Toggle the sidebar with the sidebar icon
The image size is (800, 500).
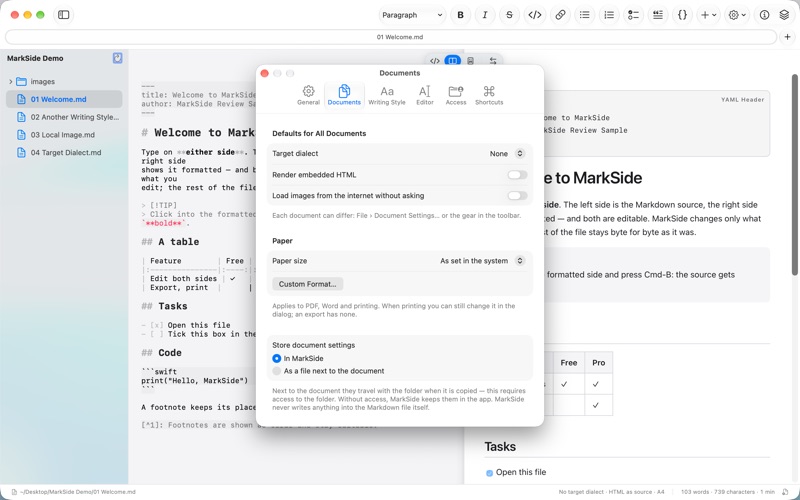pyautogui.click(x=64, y=15)
